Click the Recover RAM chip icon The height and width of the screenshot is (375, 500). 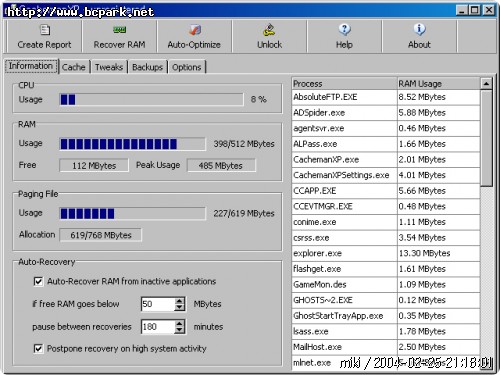pyautogui.click(x=119, y=30)
